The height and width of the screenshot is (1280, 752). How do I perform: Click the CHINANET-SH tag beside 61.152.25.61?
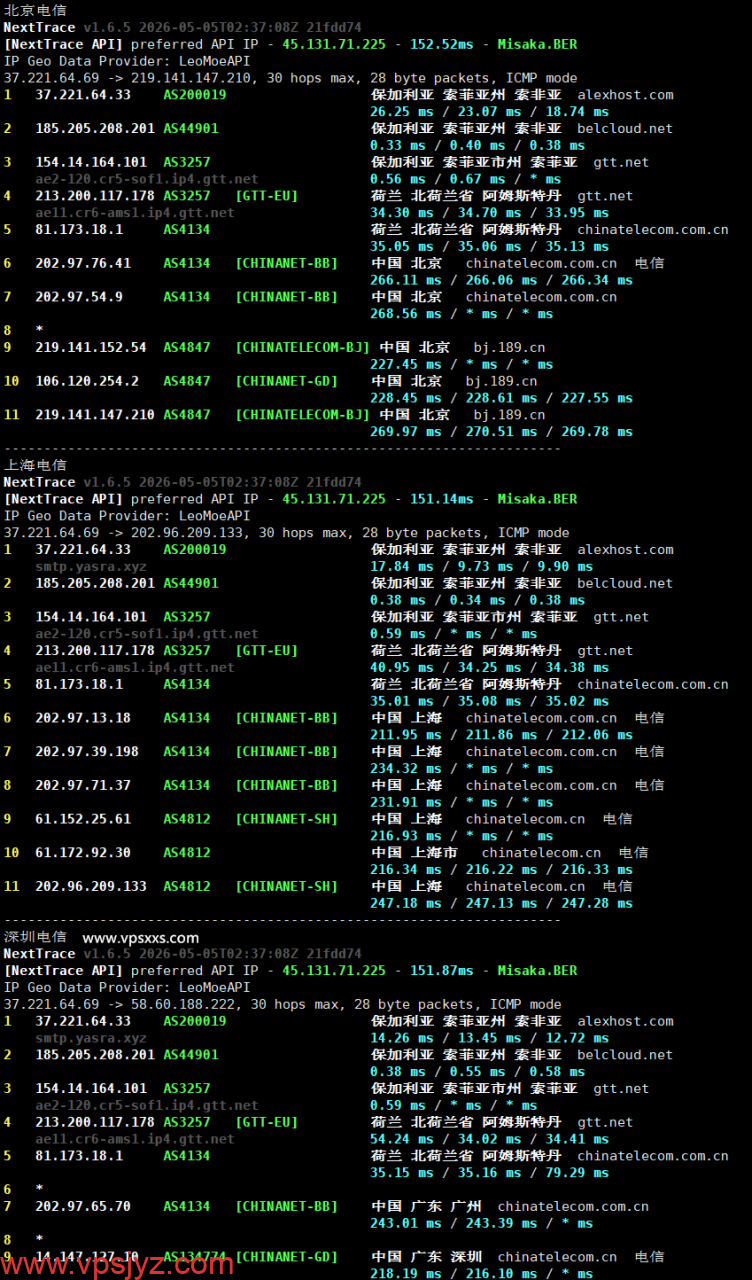tap(287, 819)
